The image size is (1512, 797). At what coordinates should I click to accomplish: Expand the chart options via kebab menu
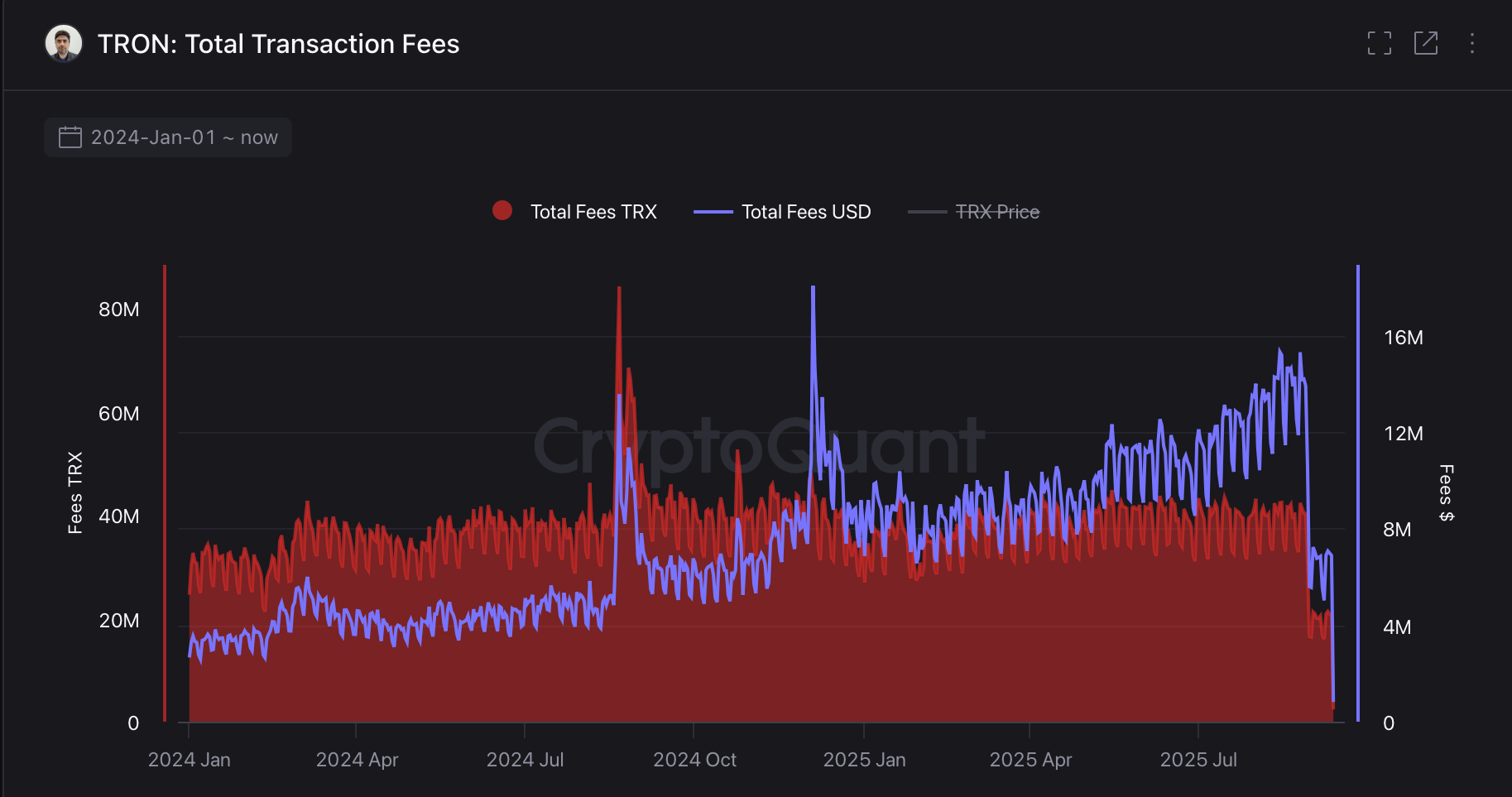coord(1474,44)
